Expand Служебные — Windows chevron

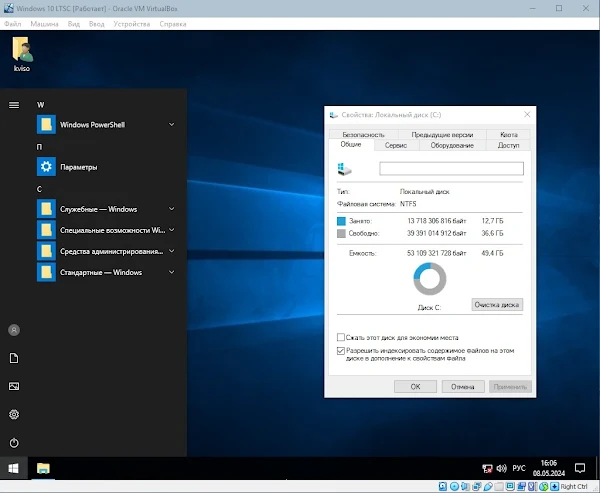click(x=171, y=209)
